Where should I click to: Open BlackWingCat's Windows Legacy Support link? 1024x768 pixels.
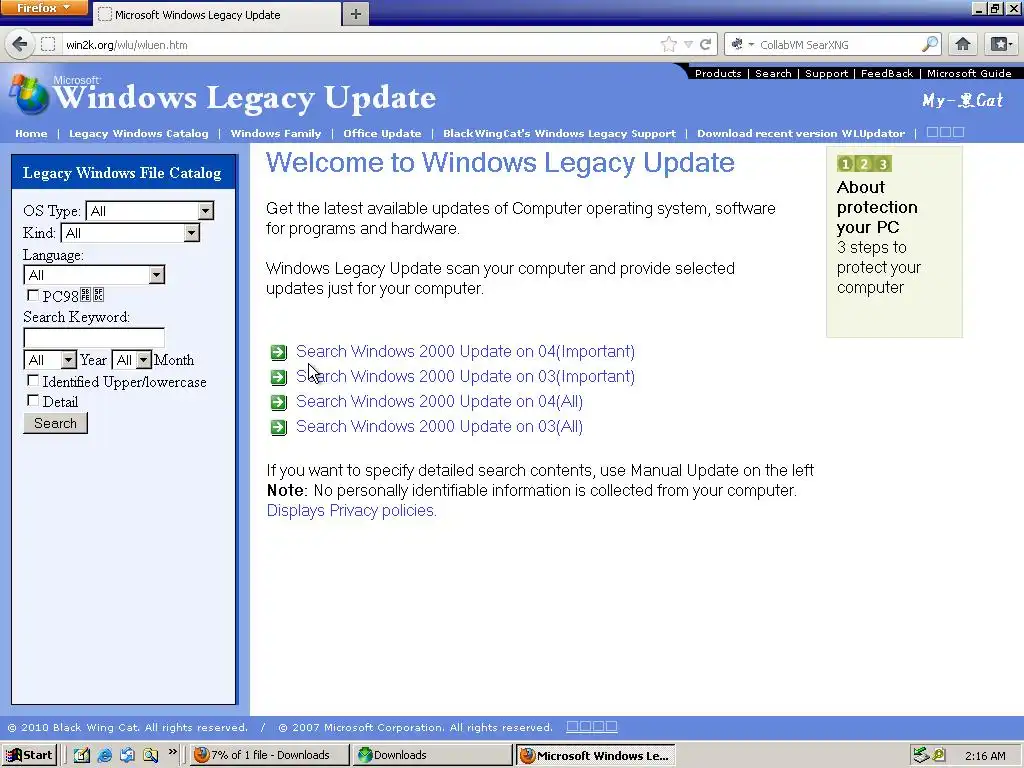(x=559, y=133)
